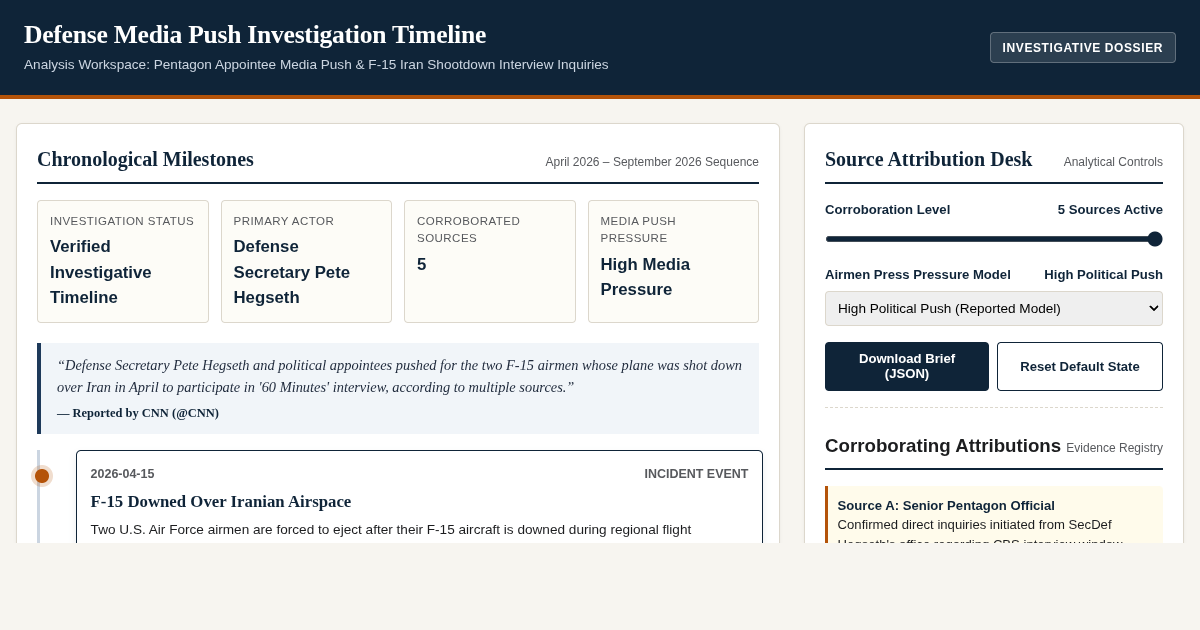Click the '2026-04-15' date label
This screenshot has width=1200, height=630.
[122, 474]
